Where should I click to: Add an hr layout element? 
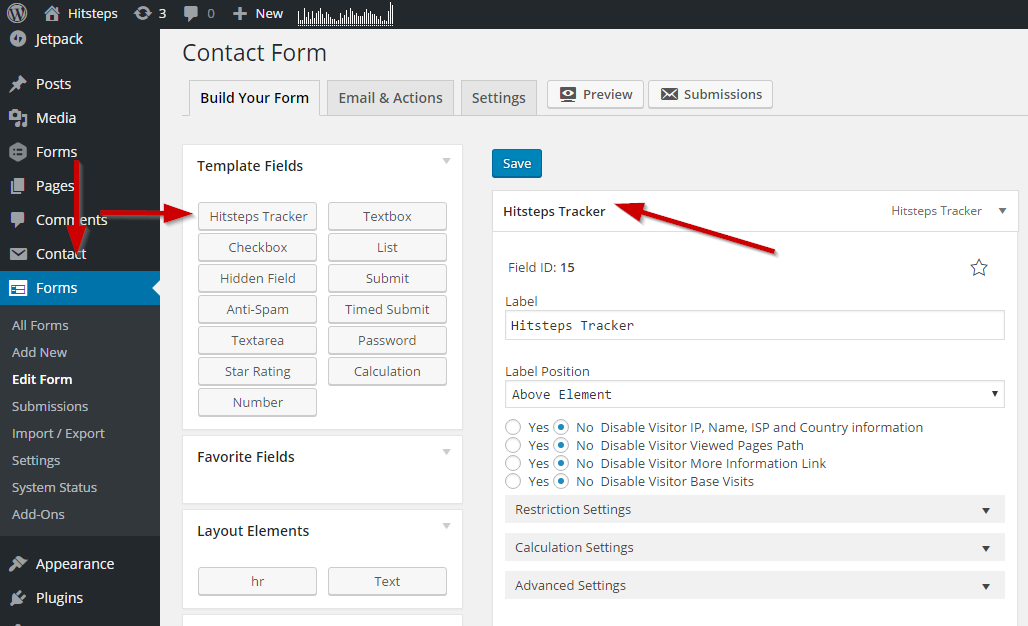(258, 581)
